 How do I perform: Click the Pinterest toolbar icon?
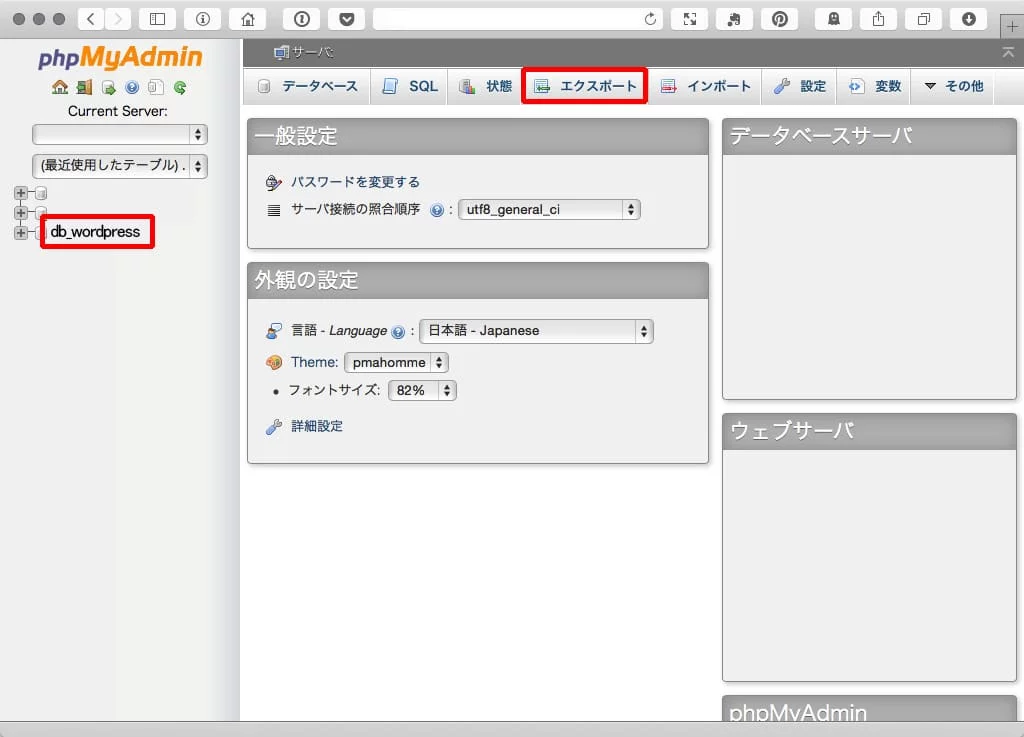[780, 19]
